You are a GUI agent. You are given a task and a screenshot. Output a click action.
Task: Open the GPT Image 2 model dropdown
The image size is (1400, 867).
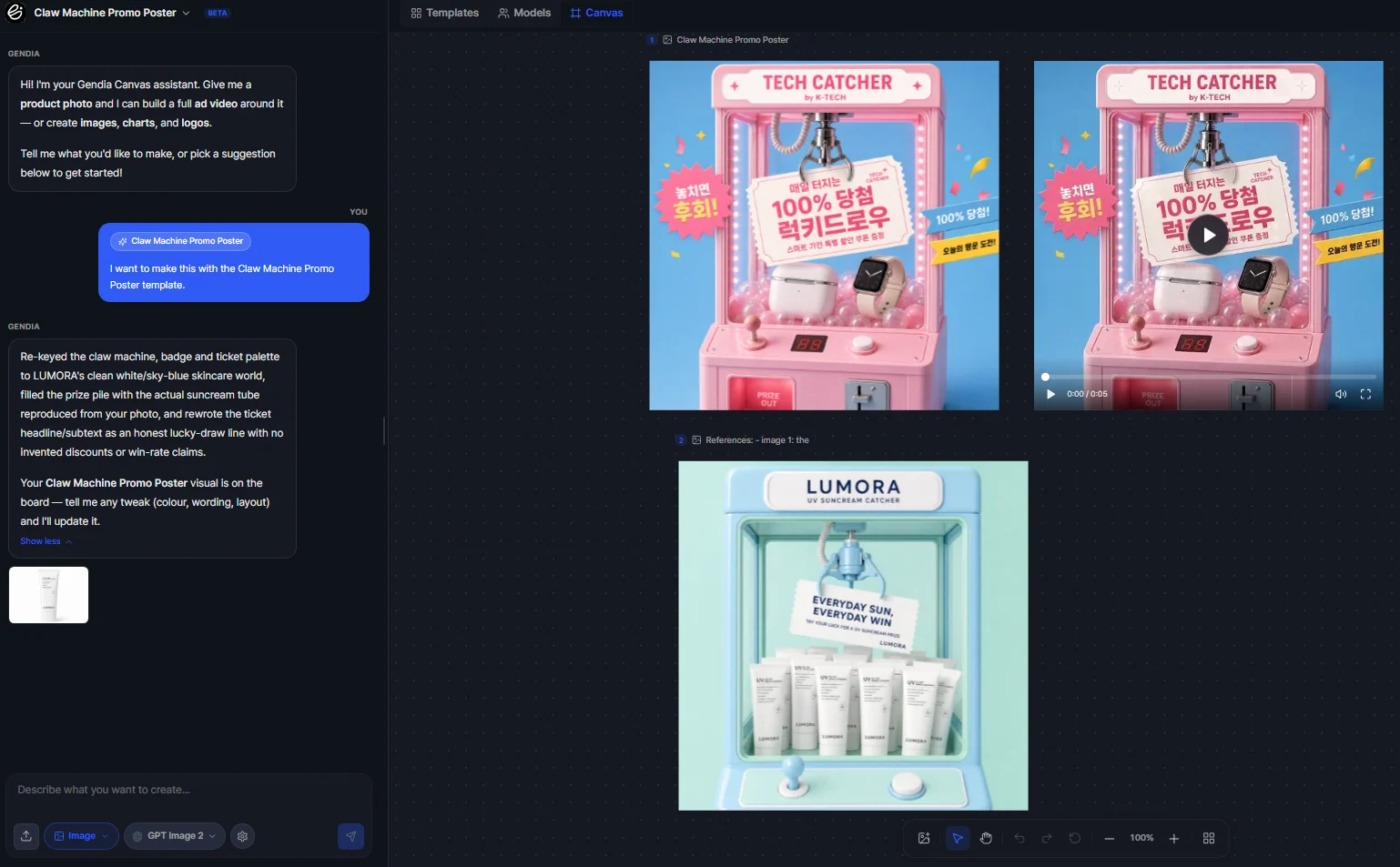tap(174, 836)
